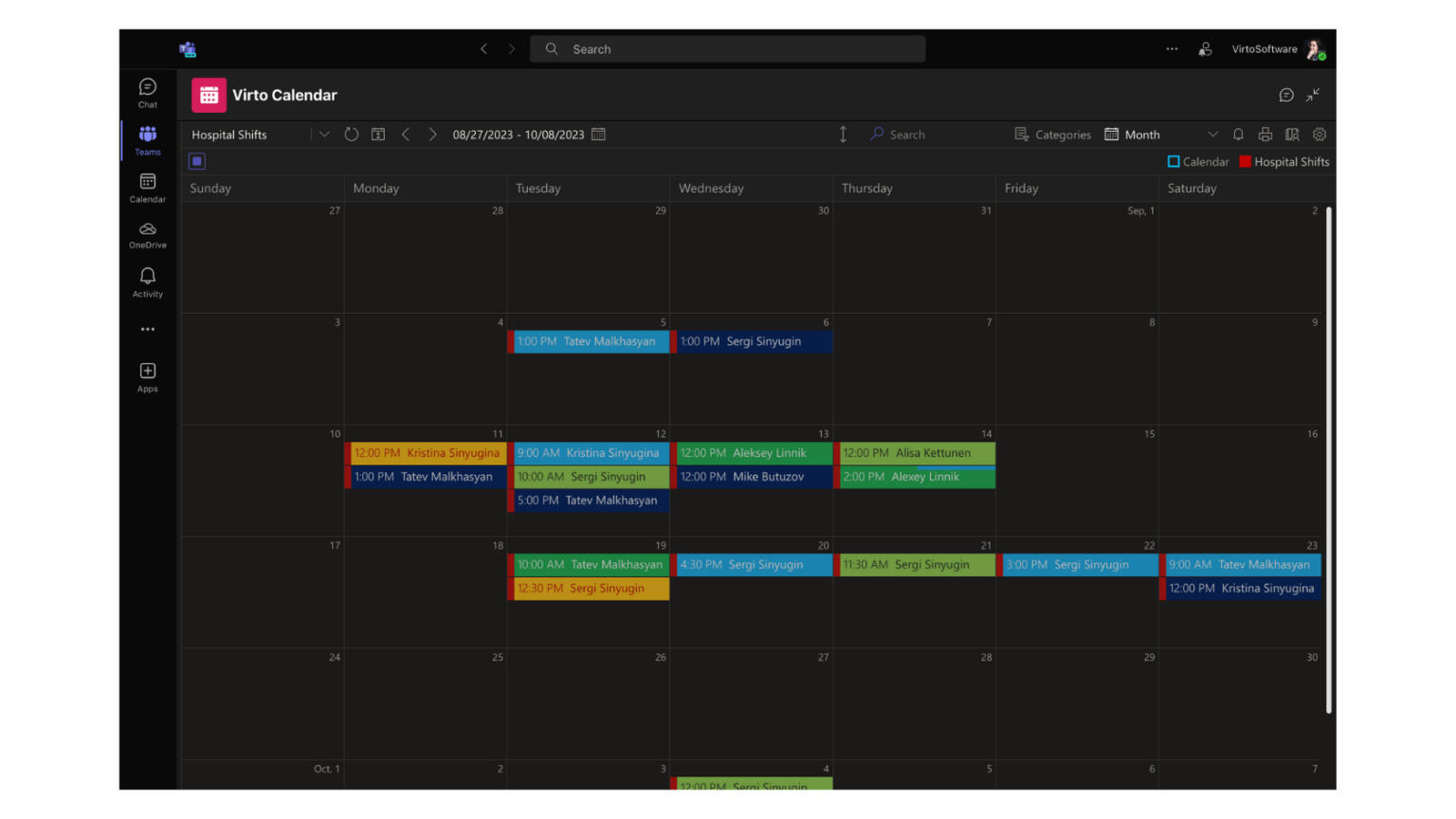
Task: Navigate to the next period with forward arrow
Action: tap(432, 134)
